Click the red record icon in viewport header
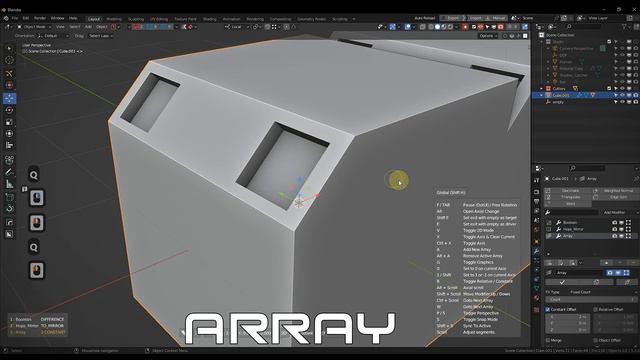This screenshot has height=360, width=640. tap(465, 27)
